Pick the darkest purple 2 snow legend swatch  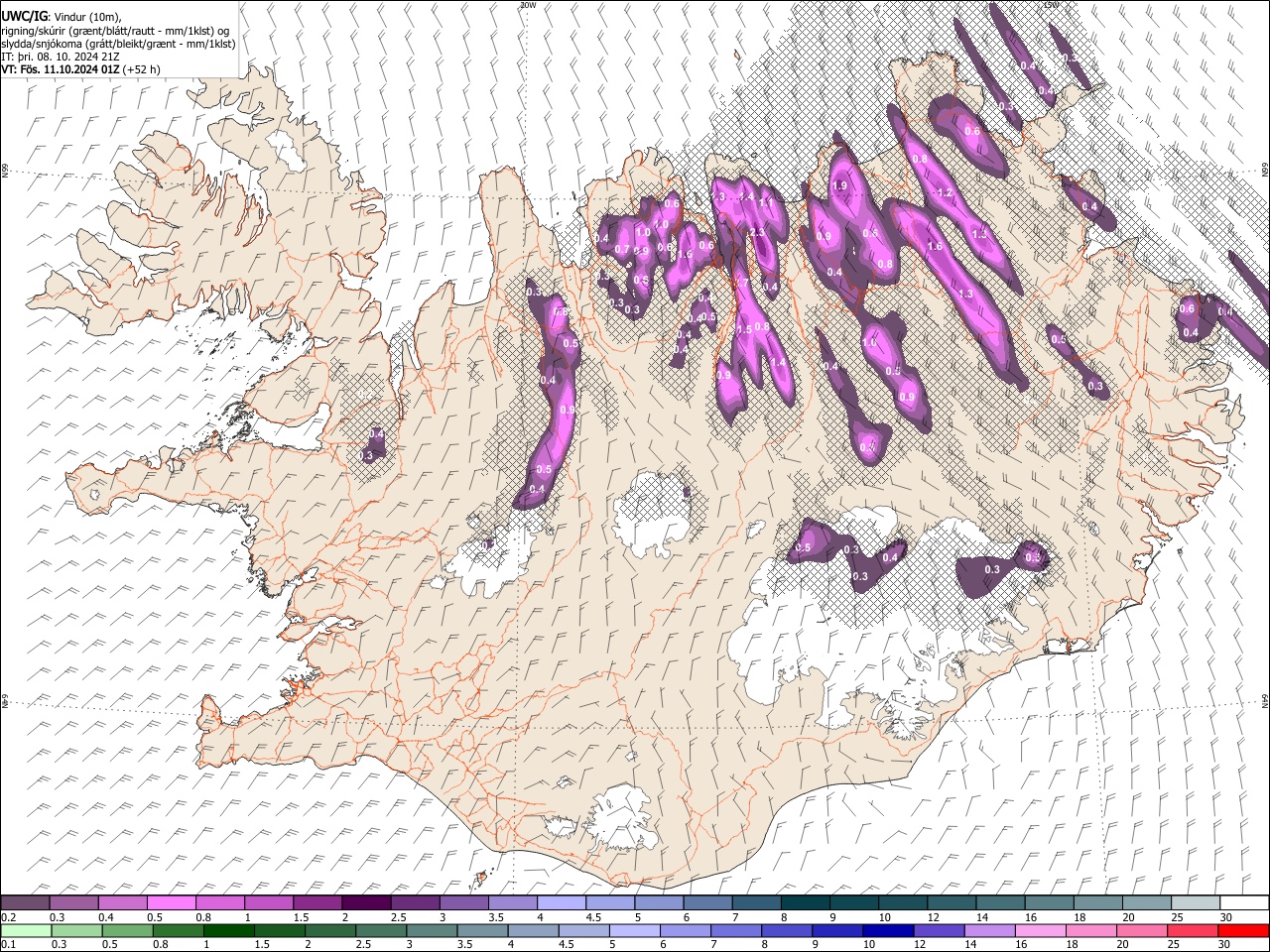tap(365, 902)
